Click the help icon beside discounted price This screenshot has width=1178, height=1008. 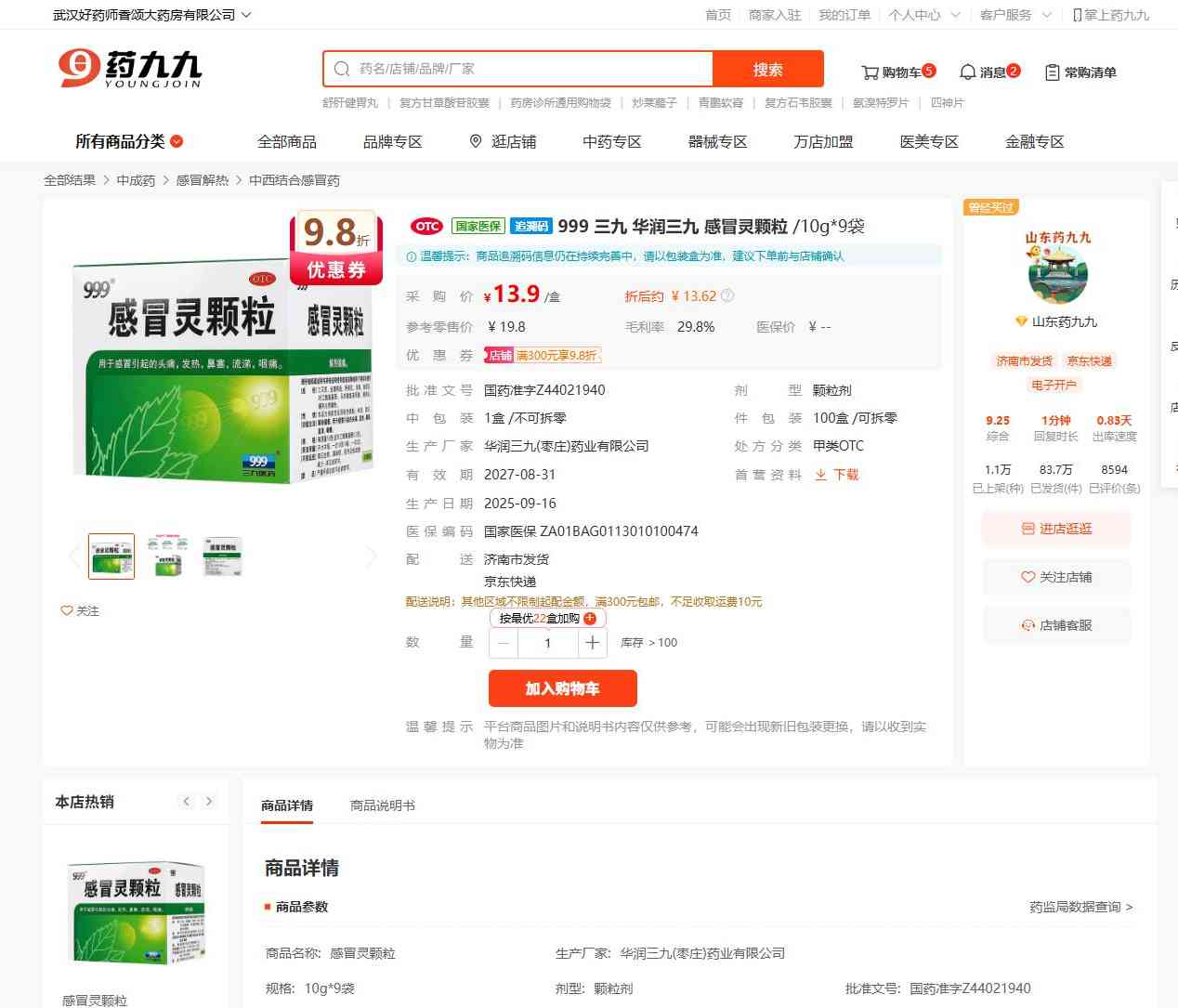coord(727,296)
